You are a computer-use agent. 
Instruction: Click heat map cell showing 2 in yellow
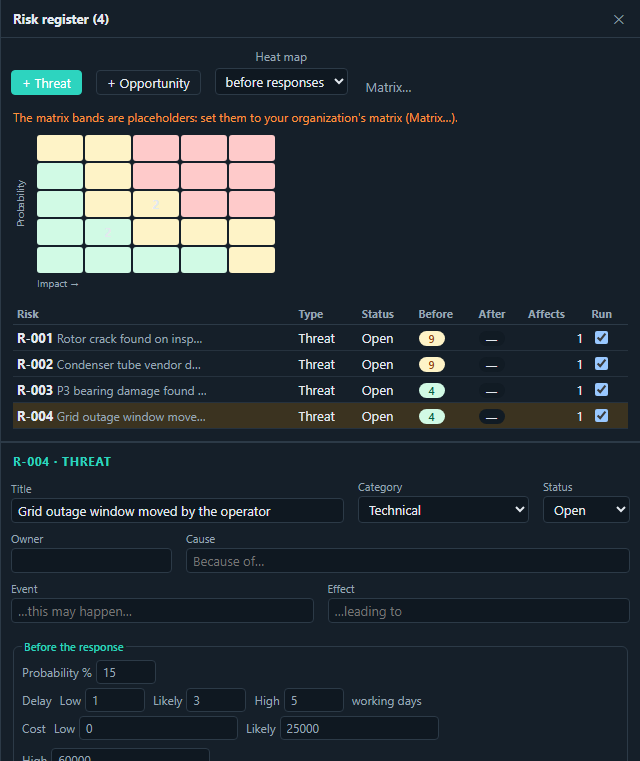156,204
